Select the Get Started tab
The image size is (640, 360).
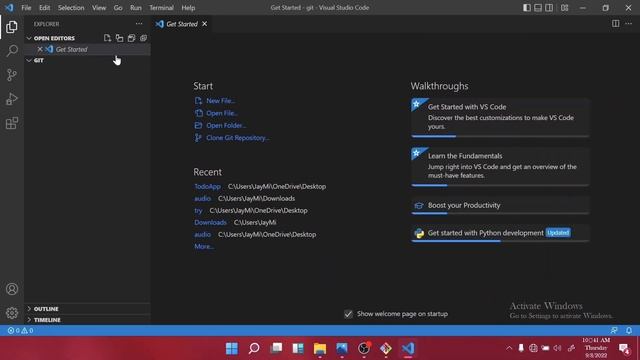[182, 24]
